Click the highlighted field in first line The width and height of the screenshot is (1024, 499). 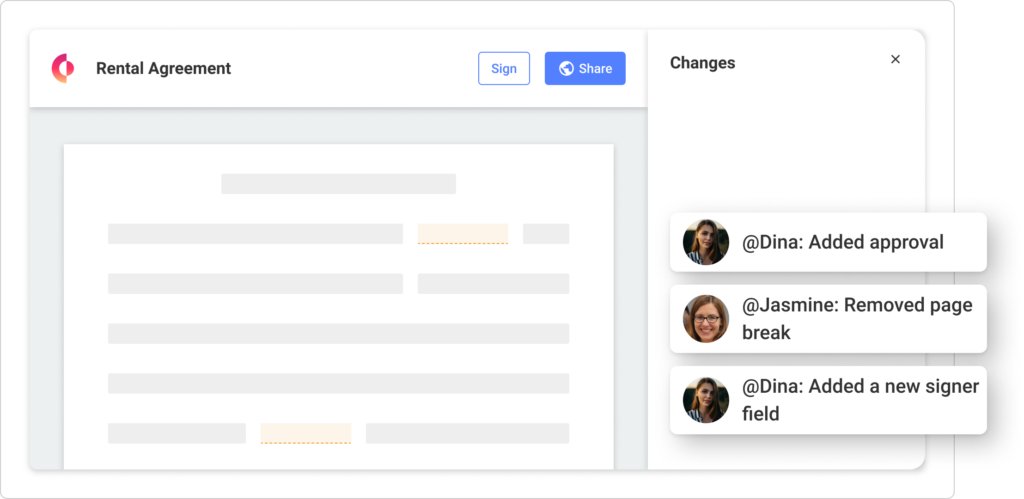[463, 234]
